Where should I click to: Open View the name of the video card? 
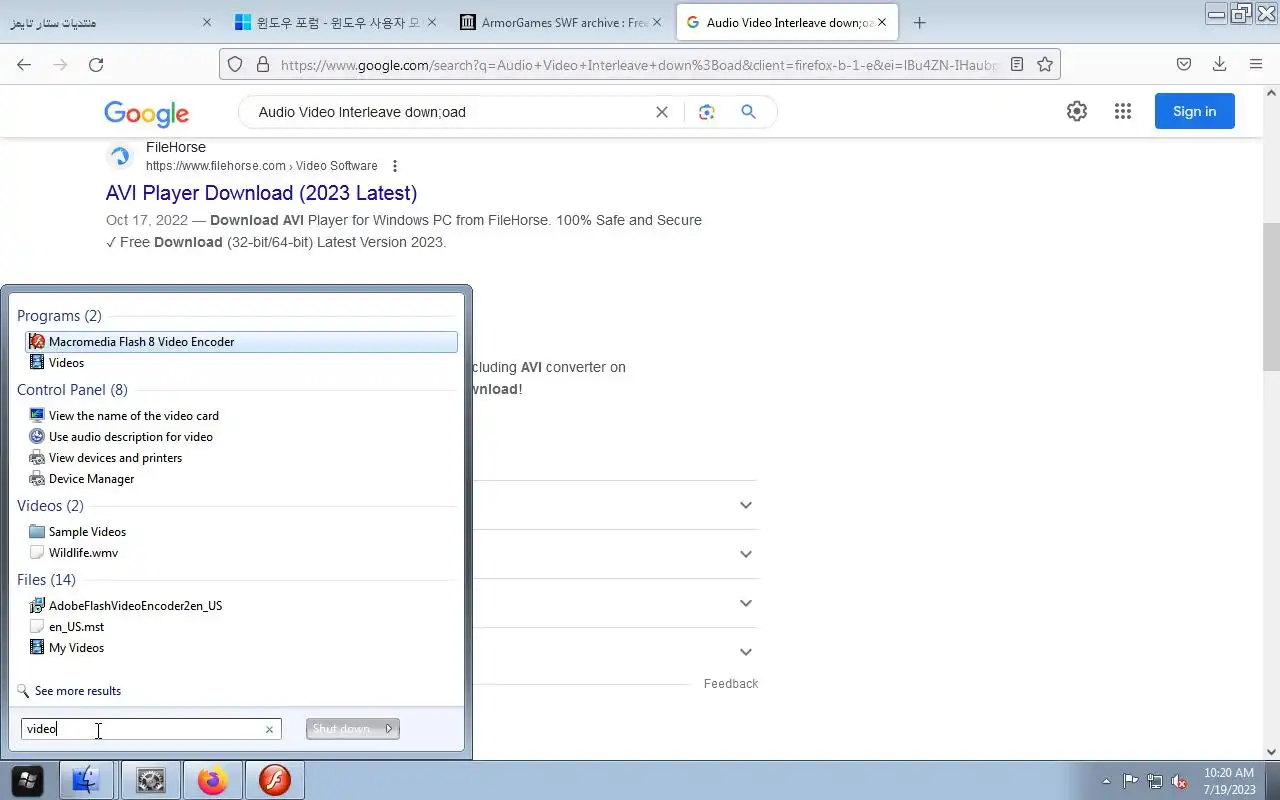pyautogui.click(x=133, y=416)
